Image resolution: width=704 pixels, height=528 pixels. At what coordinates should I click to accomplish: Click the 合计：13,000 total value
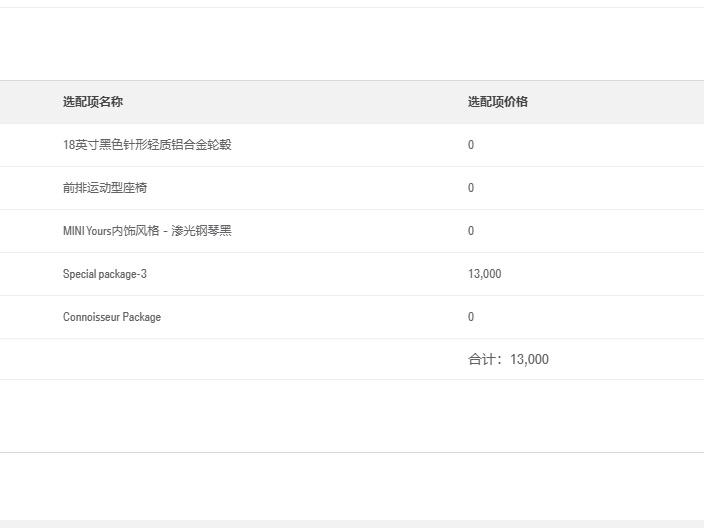pyautogui.click(x=508, y=359)
